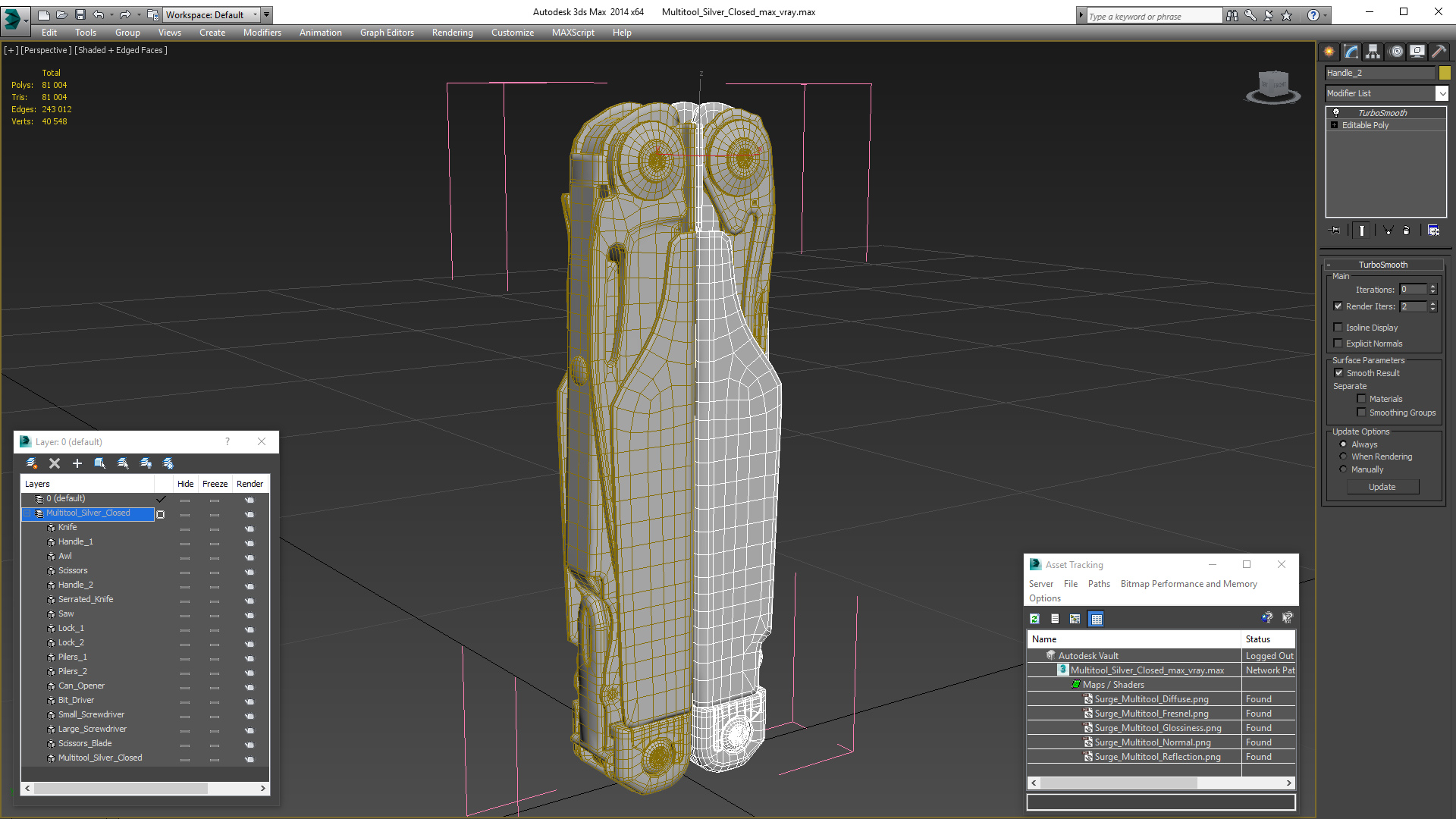This screenshot has width=1456, height=819.
Task: Select the When Rendering radio option
Action: tap(1343, 457)
